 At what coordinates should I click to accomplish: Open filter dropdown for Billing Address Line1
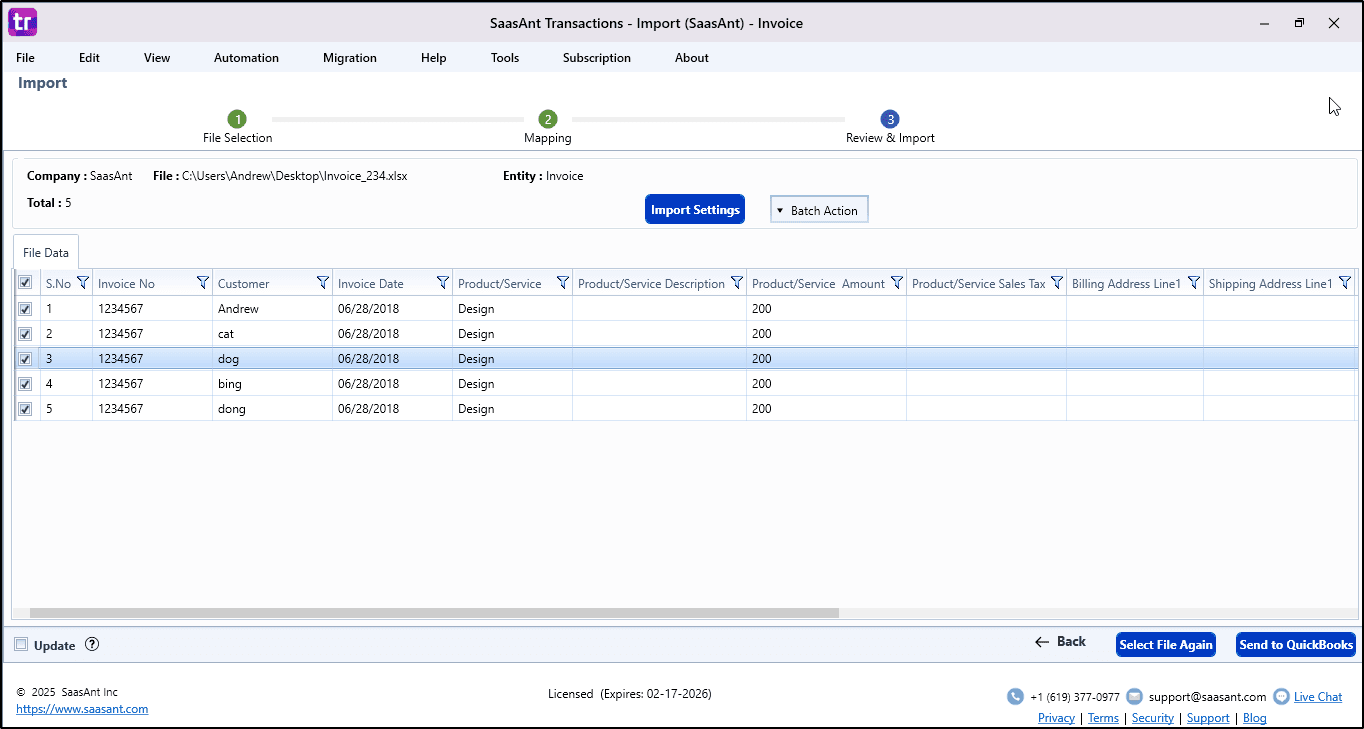coord(1193,283)
